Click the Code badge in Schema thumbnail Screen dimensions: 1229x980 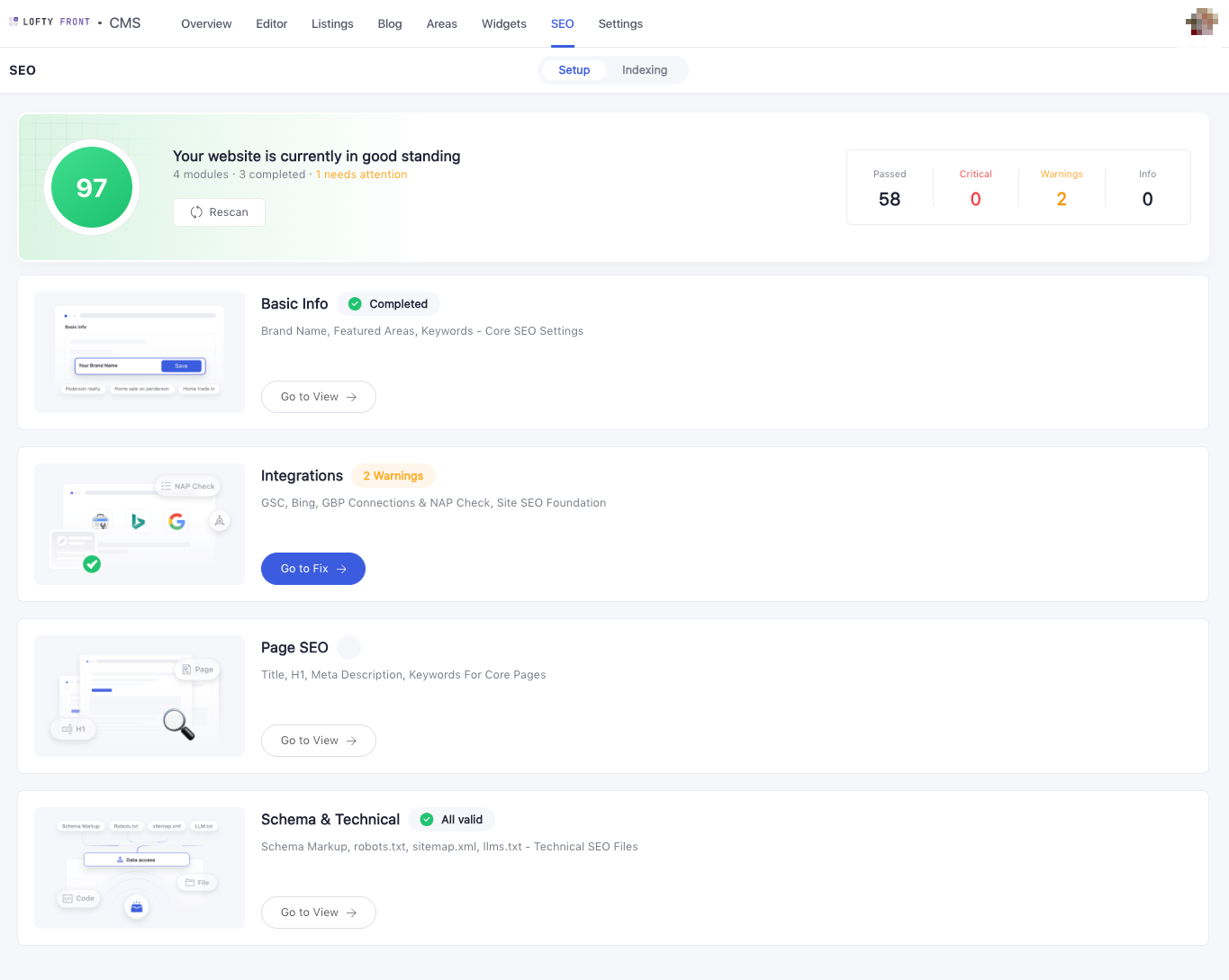(x=79, y=898)
